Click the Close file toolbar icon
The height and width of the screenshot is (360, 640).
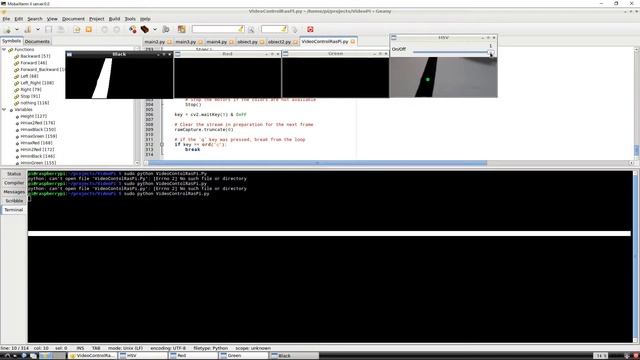tap(89, 29)
